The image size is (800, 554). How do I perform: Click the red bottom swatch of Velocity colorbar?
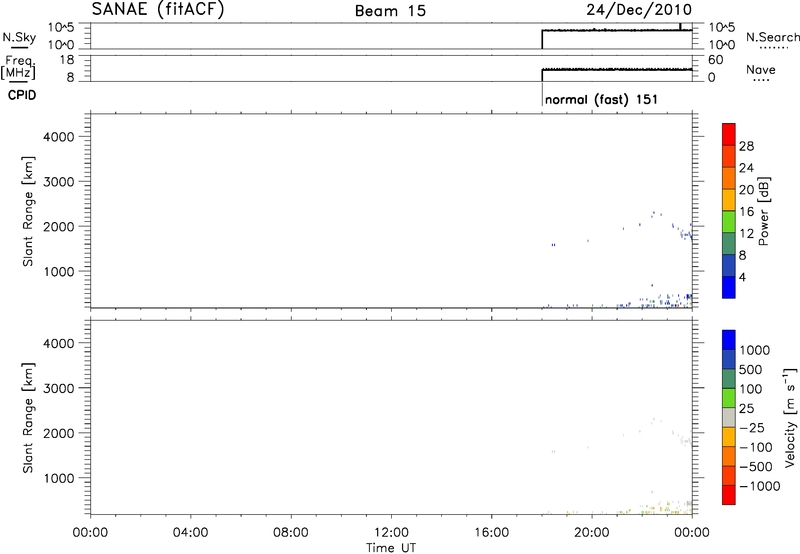click(x=729, y=495)
